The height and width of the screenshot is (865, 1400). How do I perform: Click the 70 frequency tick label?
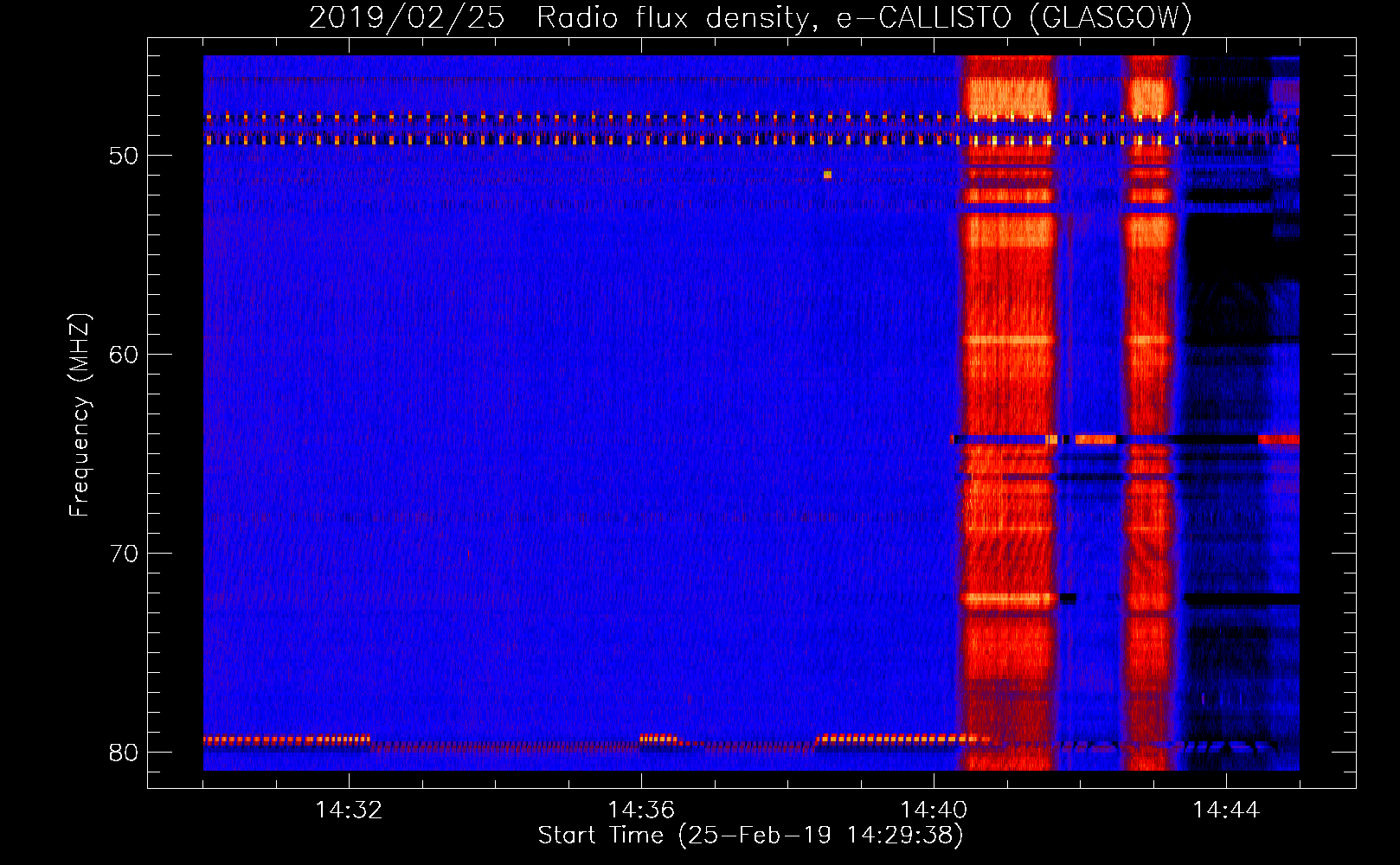click(x=124, y=554)
